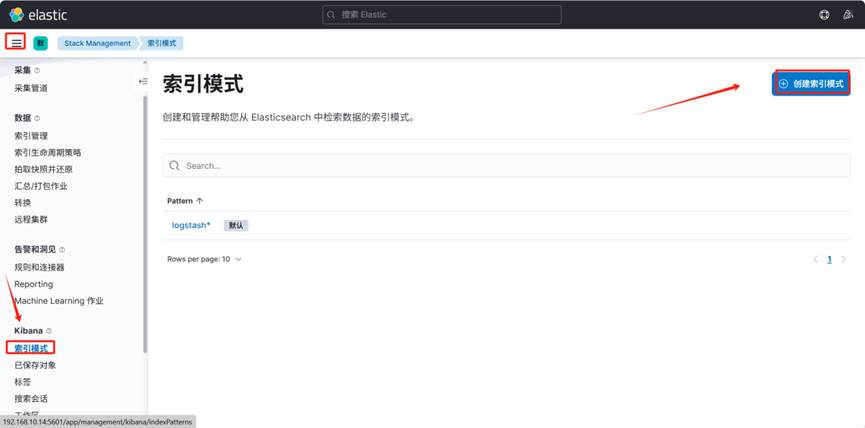Click Stack Management breadcrumb
Image resolution: width=865 pixels, height=428 pixels.
[98, 43]
